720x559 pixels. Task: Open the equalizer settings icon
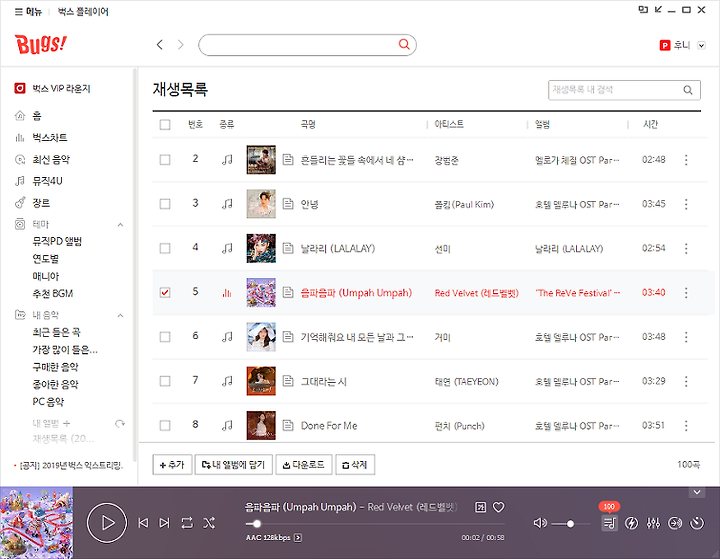(x=653, y=523)
